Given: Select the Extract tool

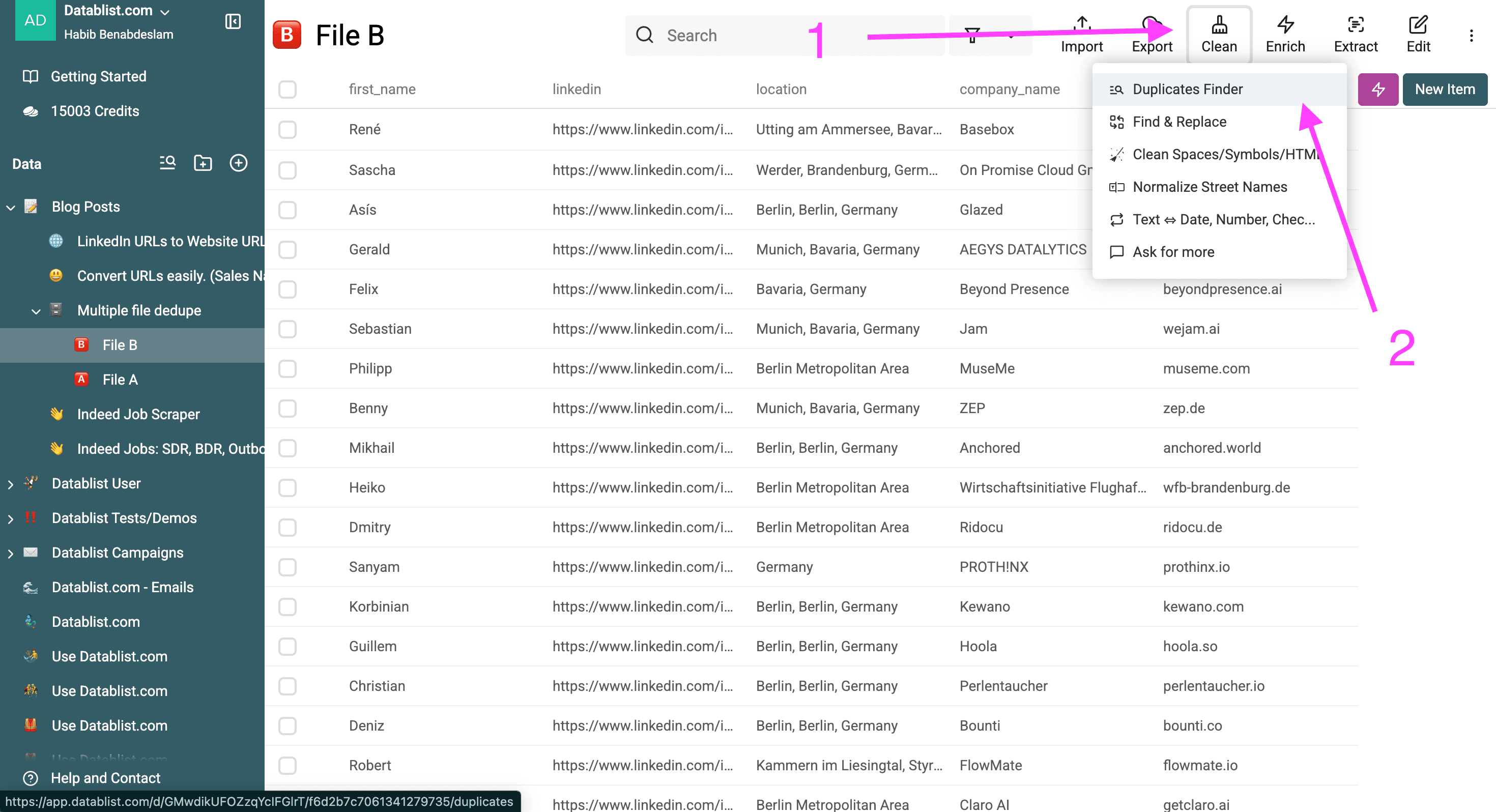Looking at the screenshot, I should (x=1356, y=35).
